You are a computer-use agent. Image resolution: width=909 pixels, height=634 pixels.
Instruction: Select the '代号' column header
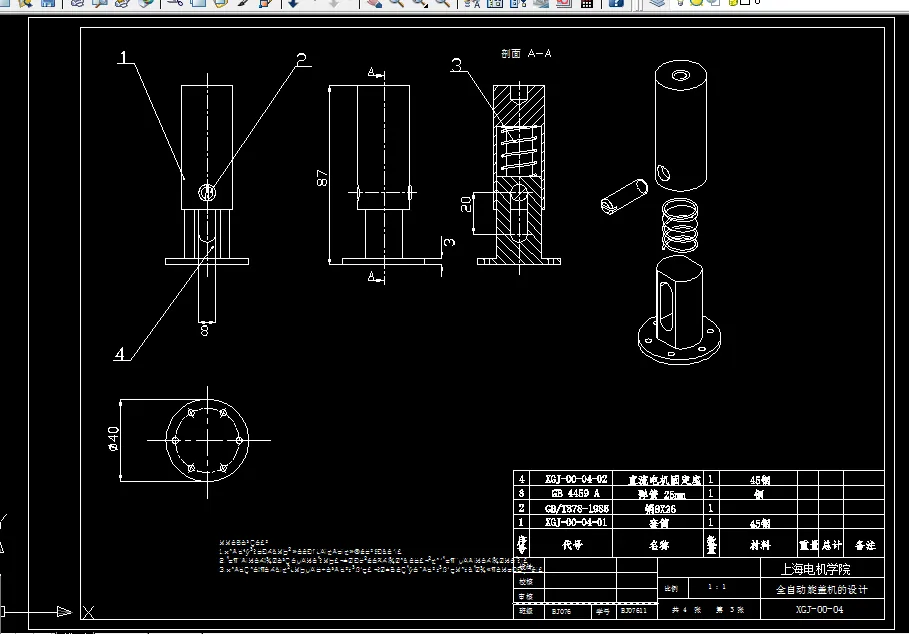(x=572, y=545)
